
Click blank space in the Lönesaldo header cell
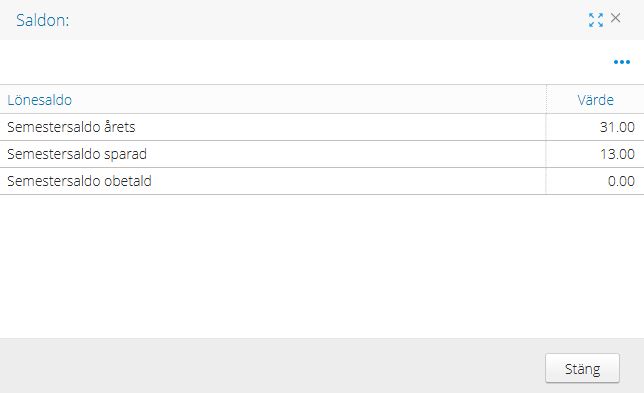point(308,99)
